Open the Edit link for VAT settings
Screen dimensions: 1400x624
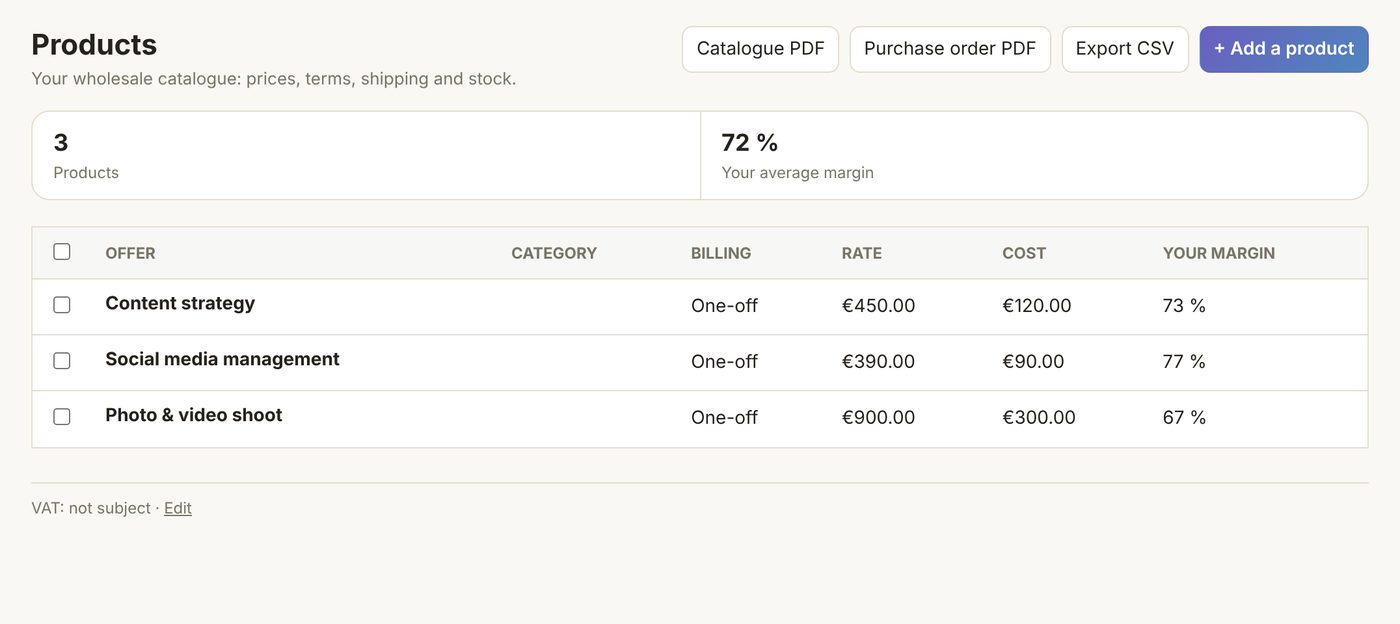tap(178, 508)
